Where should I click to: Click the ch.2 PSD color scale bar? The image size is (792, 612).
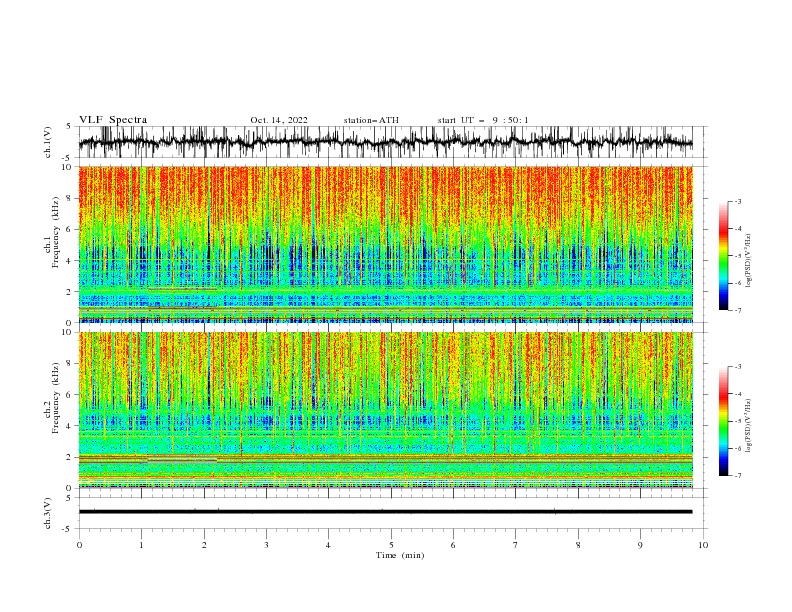pyautogui.click(x=723, y=421)
